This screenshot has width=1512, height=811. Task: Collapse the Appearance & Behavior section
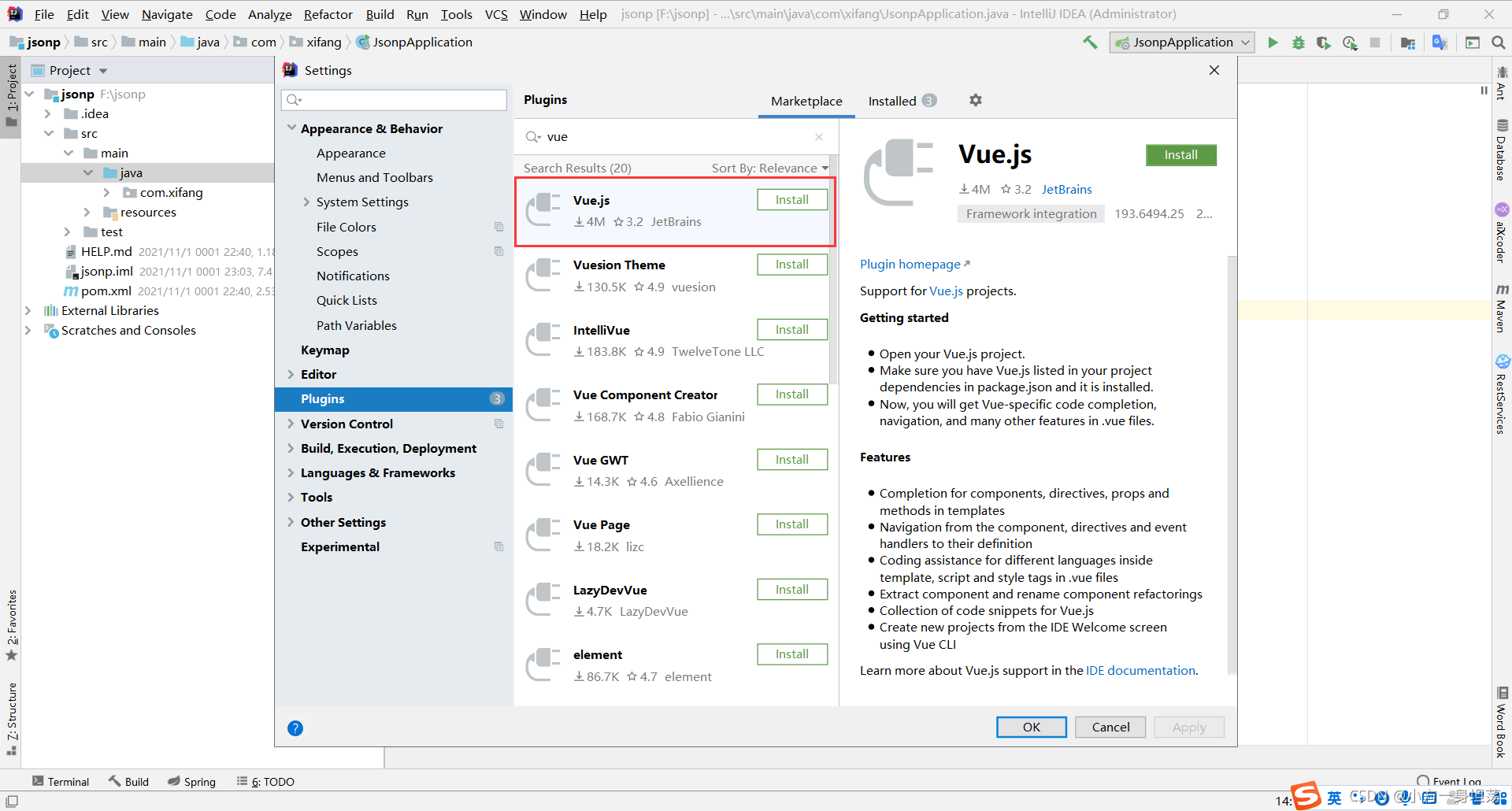point(292,128)
